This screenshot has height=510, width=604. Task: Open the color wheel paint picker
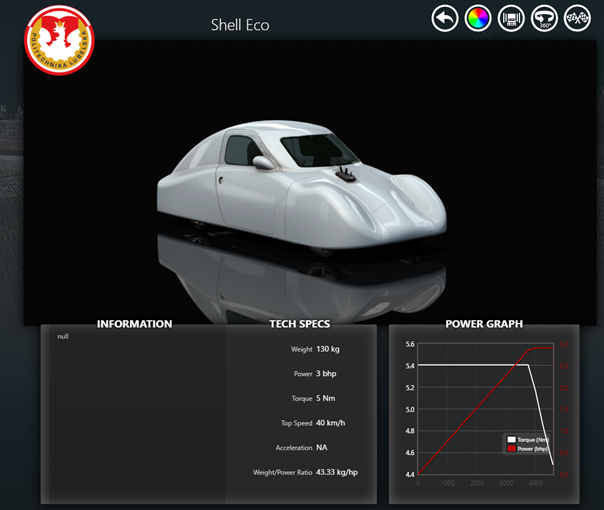[x=478, y=18]
